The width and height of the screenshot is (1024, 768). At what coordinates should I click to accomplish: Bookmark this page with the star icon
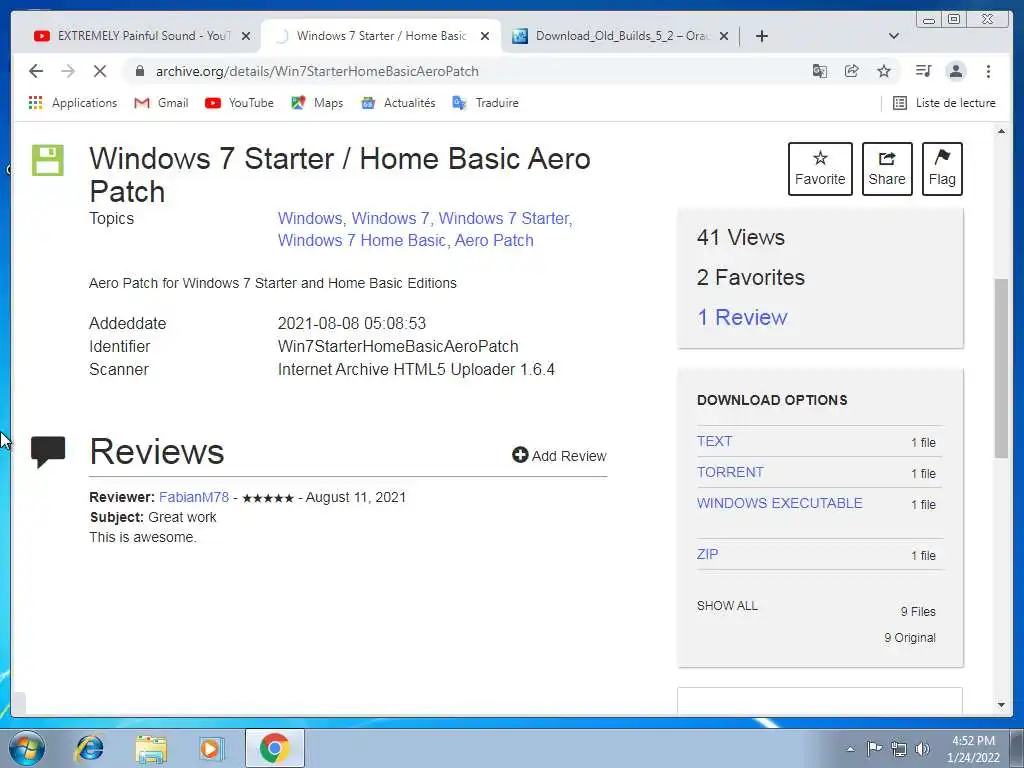coord(884,71)
